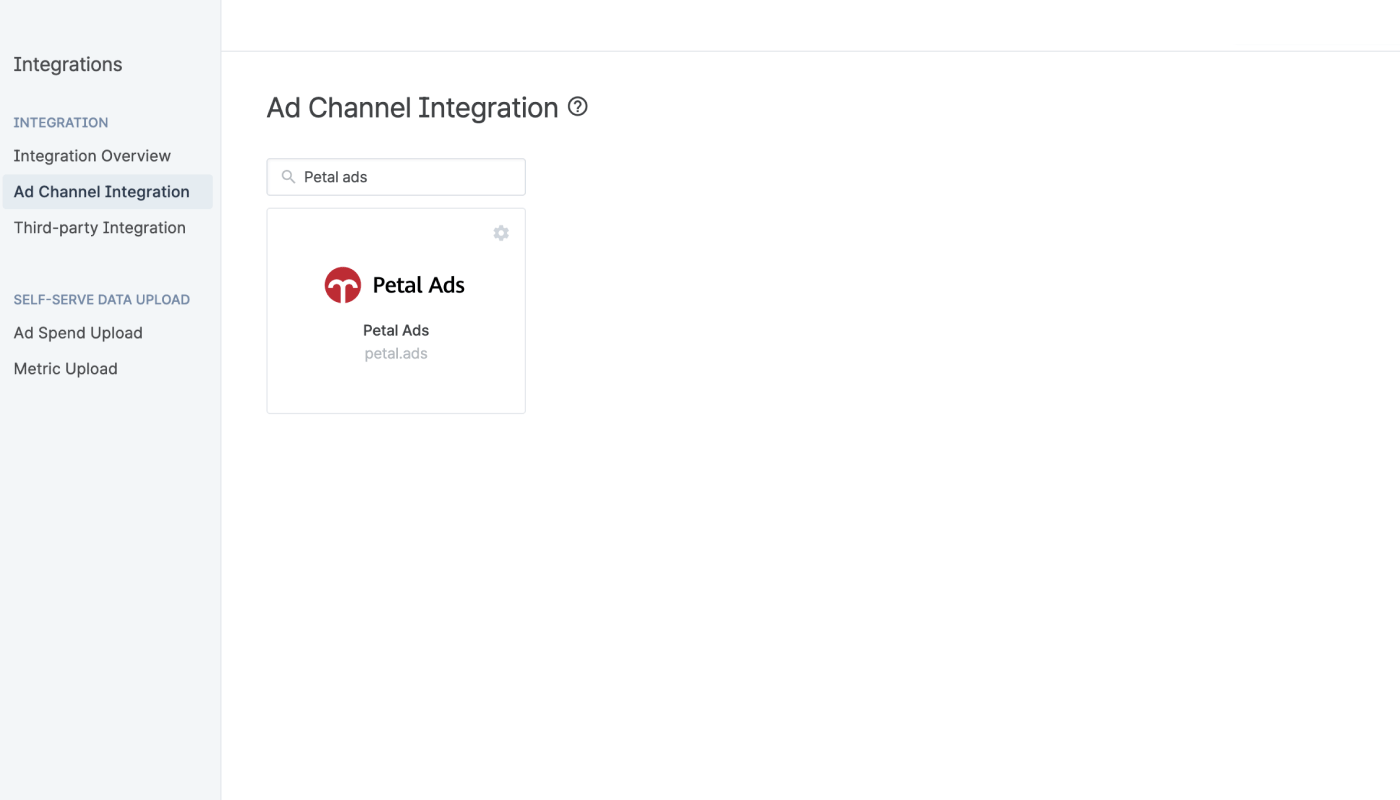The height and width of the screenshot is (800, 1400).
Task: Open the Petal Ads settings gear
Action: (501, 233)
